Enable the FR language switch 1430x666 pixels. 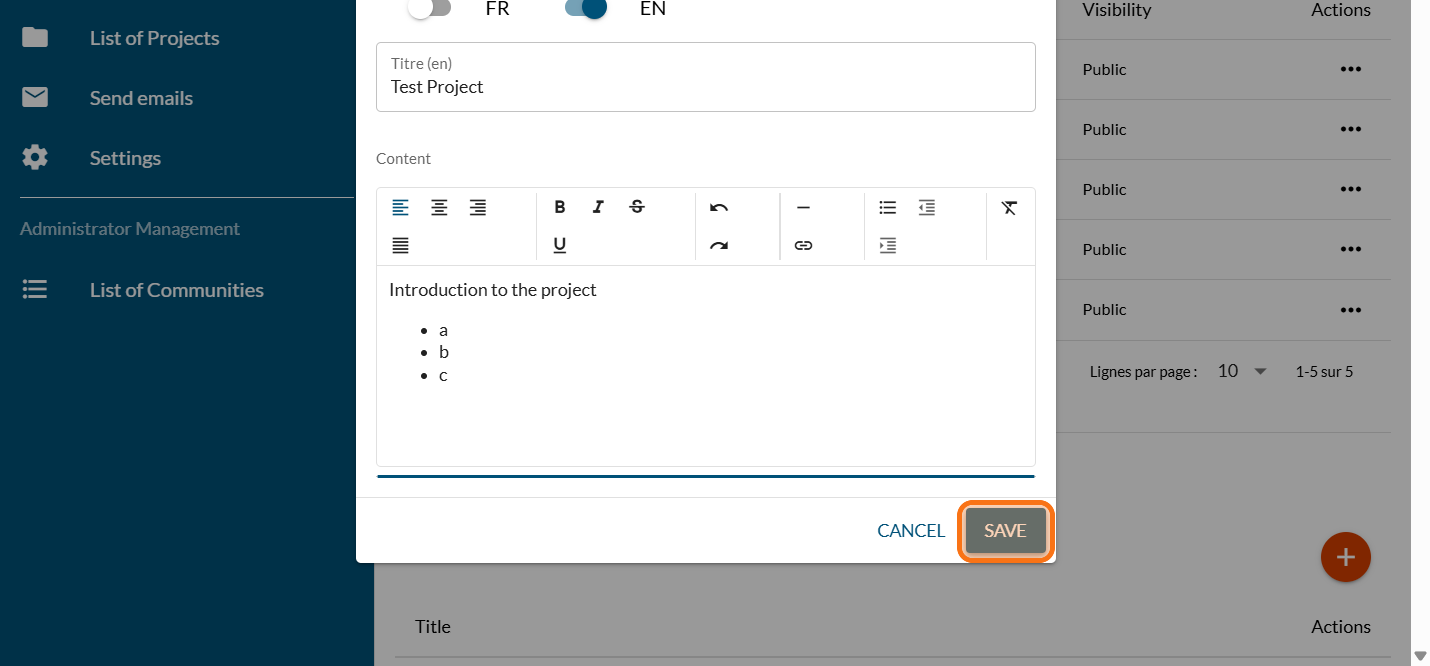(429, 8)
